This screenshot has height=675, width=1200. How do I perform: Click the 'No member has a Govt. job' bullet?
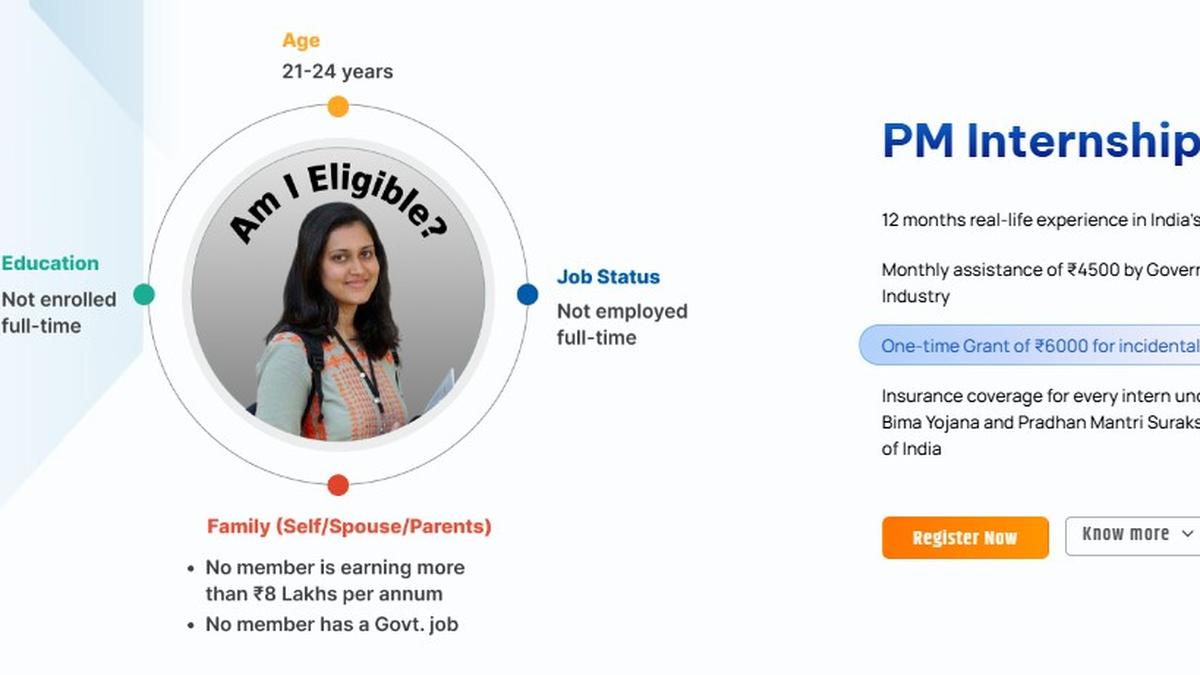point(331,624)
